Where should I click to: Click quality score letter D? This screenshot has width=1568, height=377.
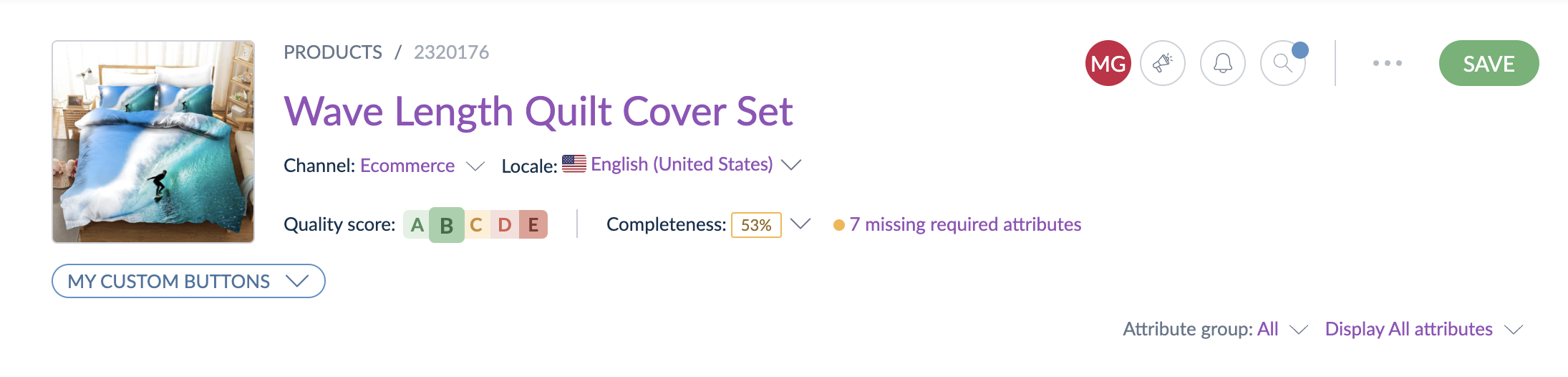pos(505,225)
